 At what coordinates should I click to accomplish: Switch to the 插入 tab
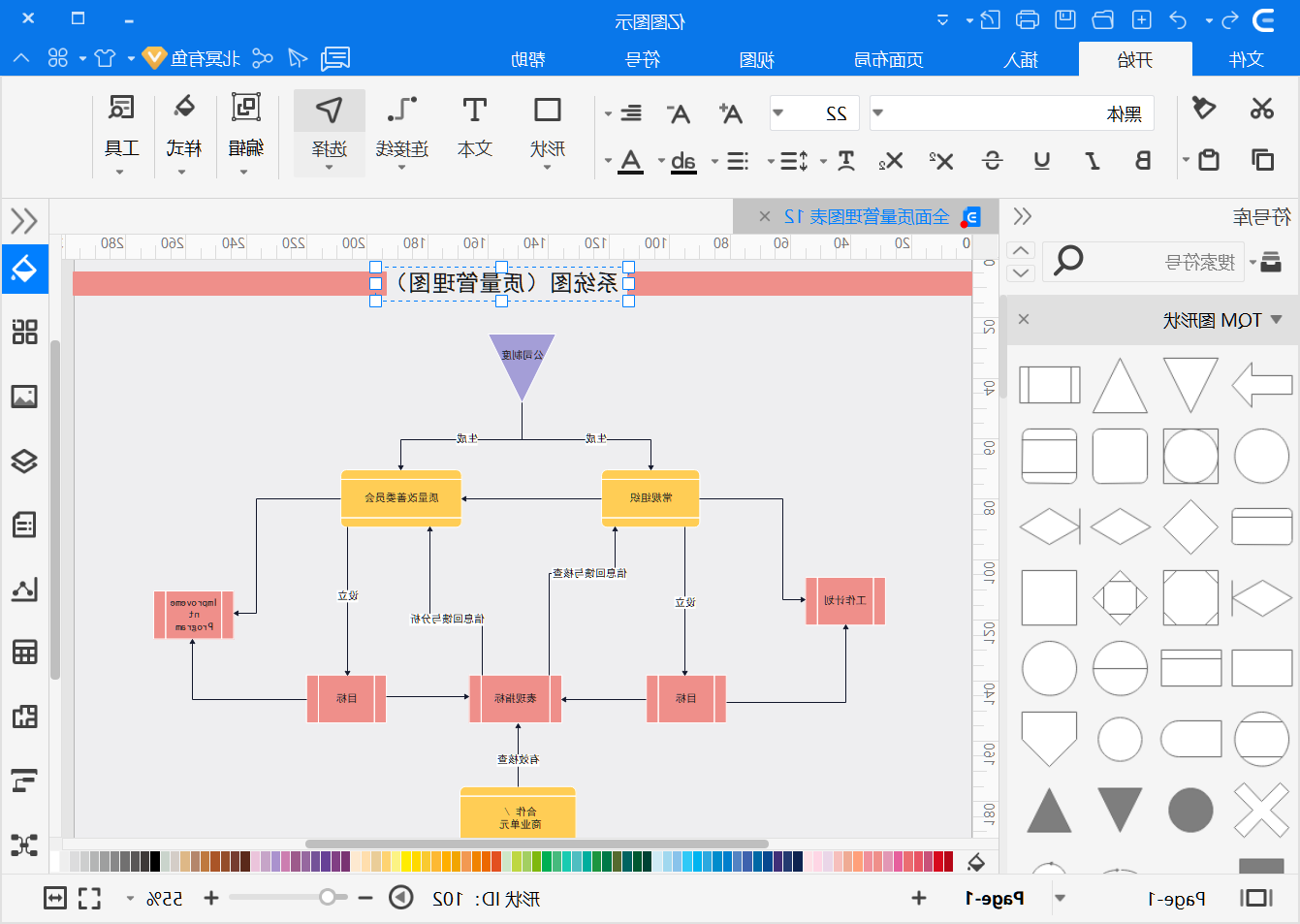click(1021, 59)
